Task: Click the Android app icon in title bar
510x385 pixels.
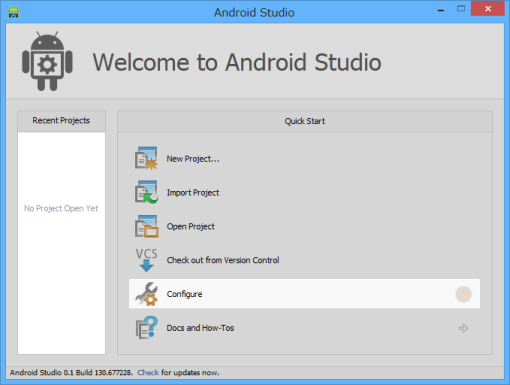Action: click(x=13, y=12)
